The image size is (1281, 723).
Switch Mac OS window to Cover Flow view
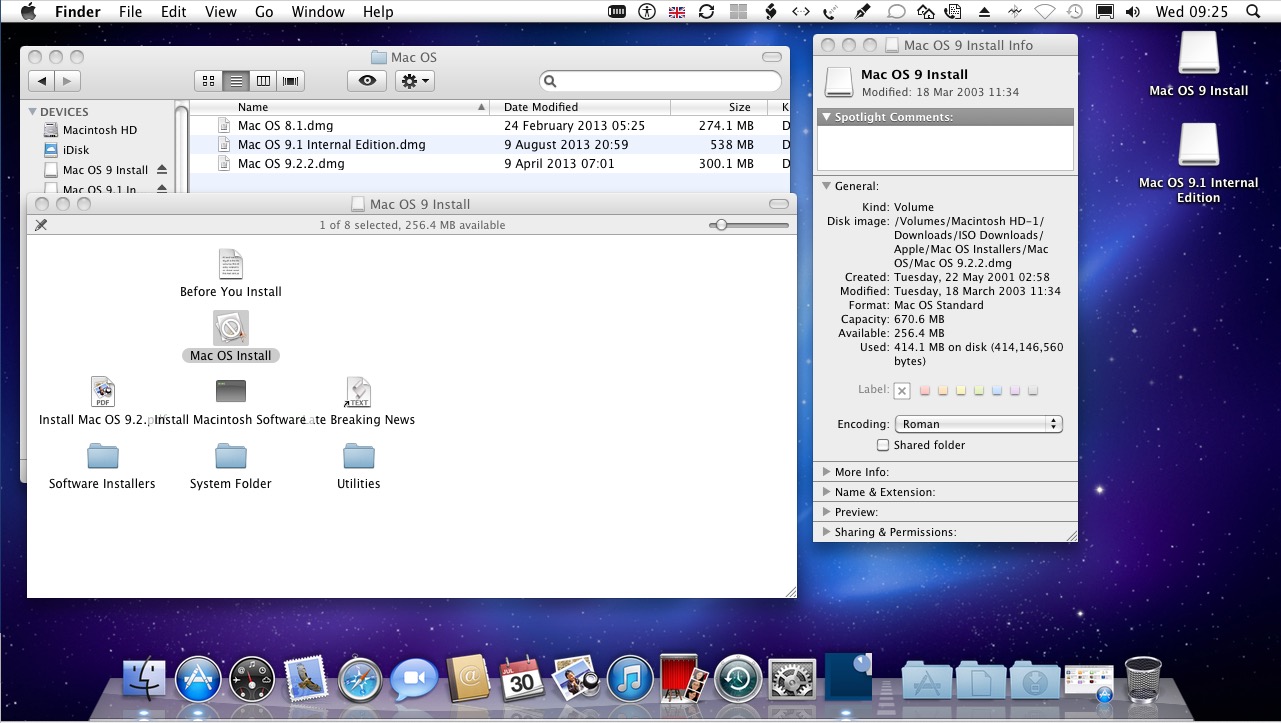point(291,81)
